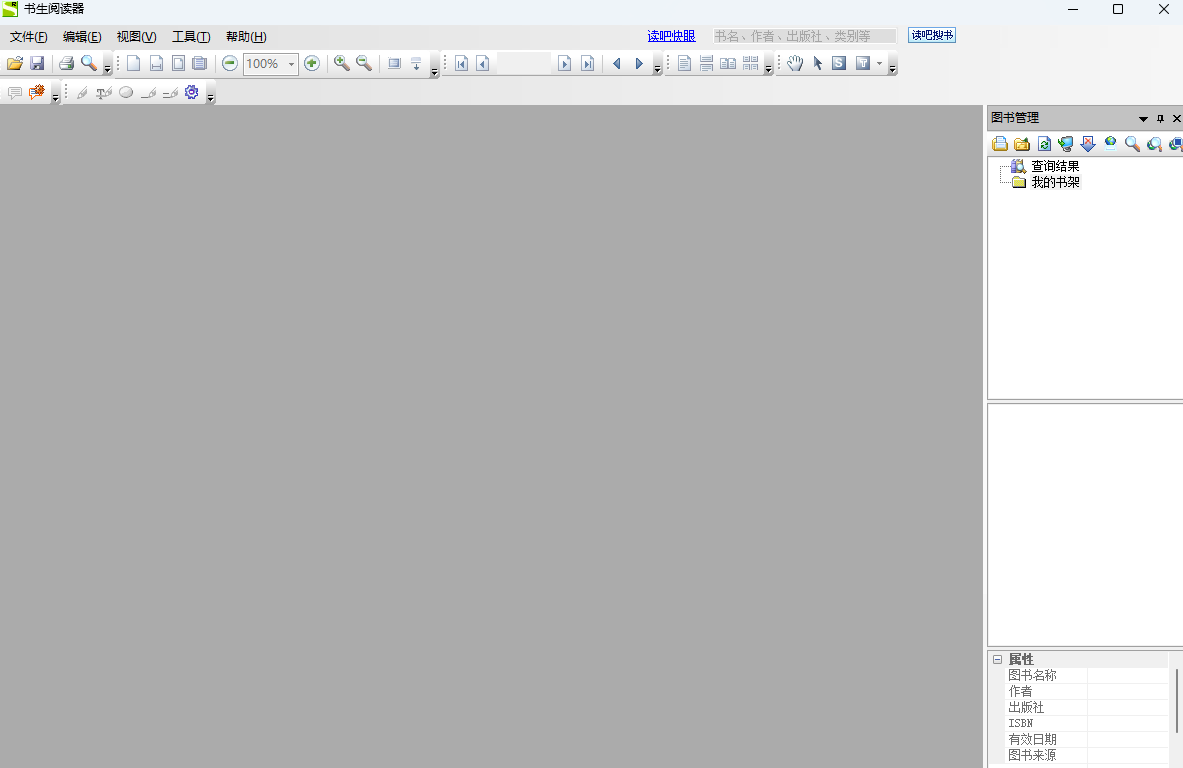
Task: Open the 文件(F) menu
Action: (x=29, y=36)
